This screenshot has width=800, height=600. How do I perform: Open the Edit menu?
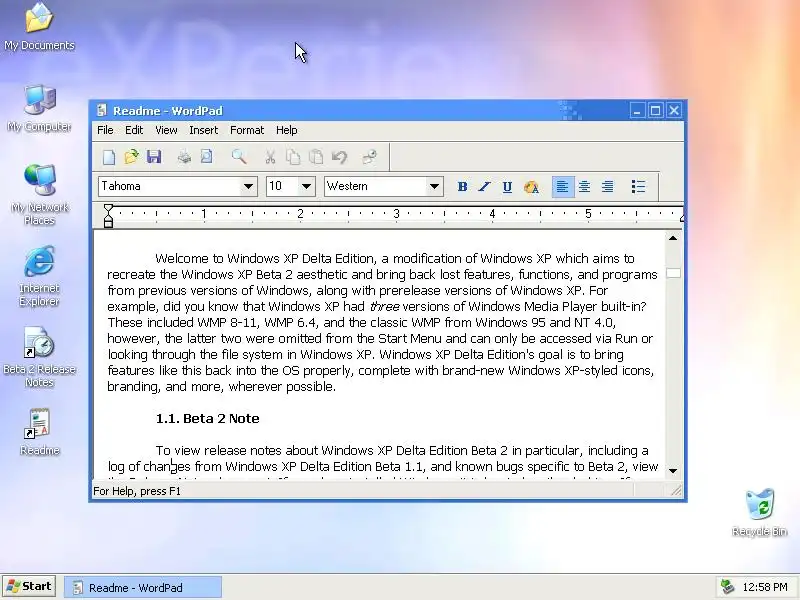tap(134, 130)
